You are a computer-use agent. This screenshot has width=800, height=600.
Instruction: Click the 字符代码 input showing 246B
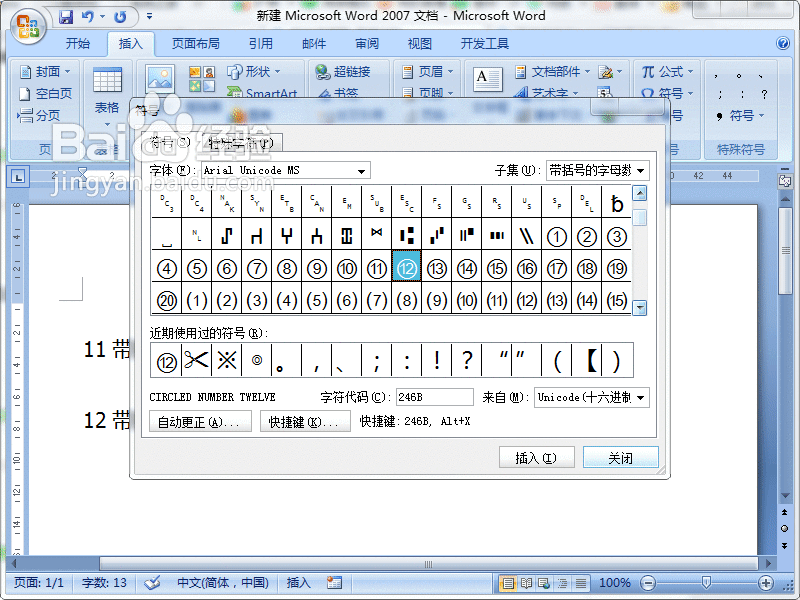point(434,397)
